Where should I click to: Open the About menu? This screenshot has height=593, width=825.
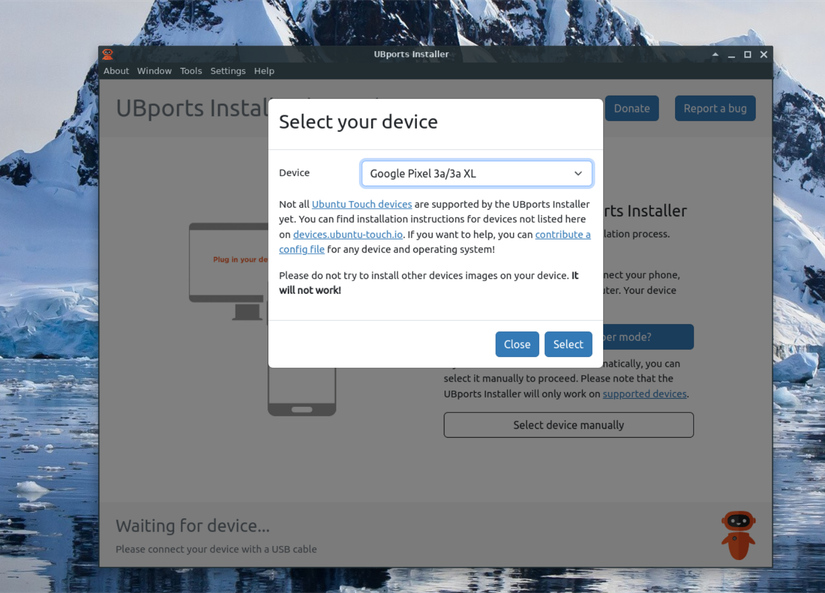click(115, 71)
